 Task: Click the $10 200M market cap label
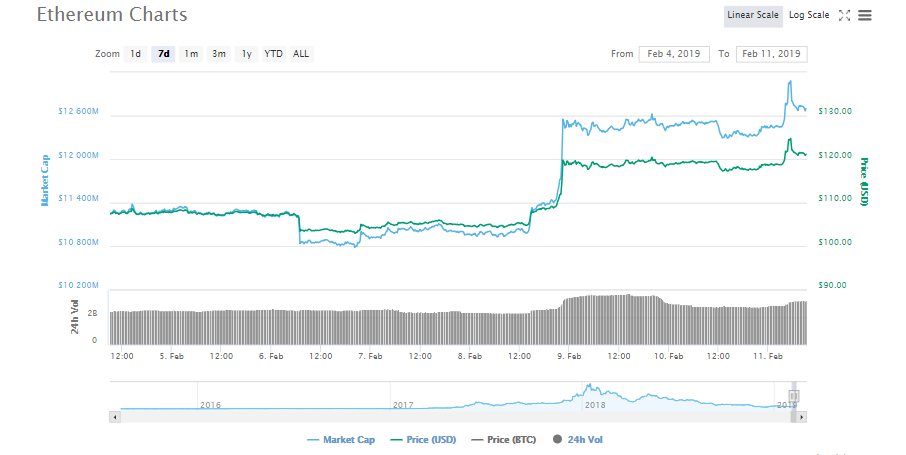(x=79, y=285)
